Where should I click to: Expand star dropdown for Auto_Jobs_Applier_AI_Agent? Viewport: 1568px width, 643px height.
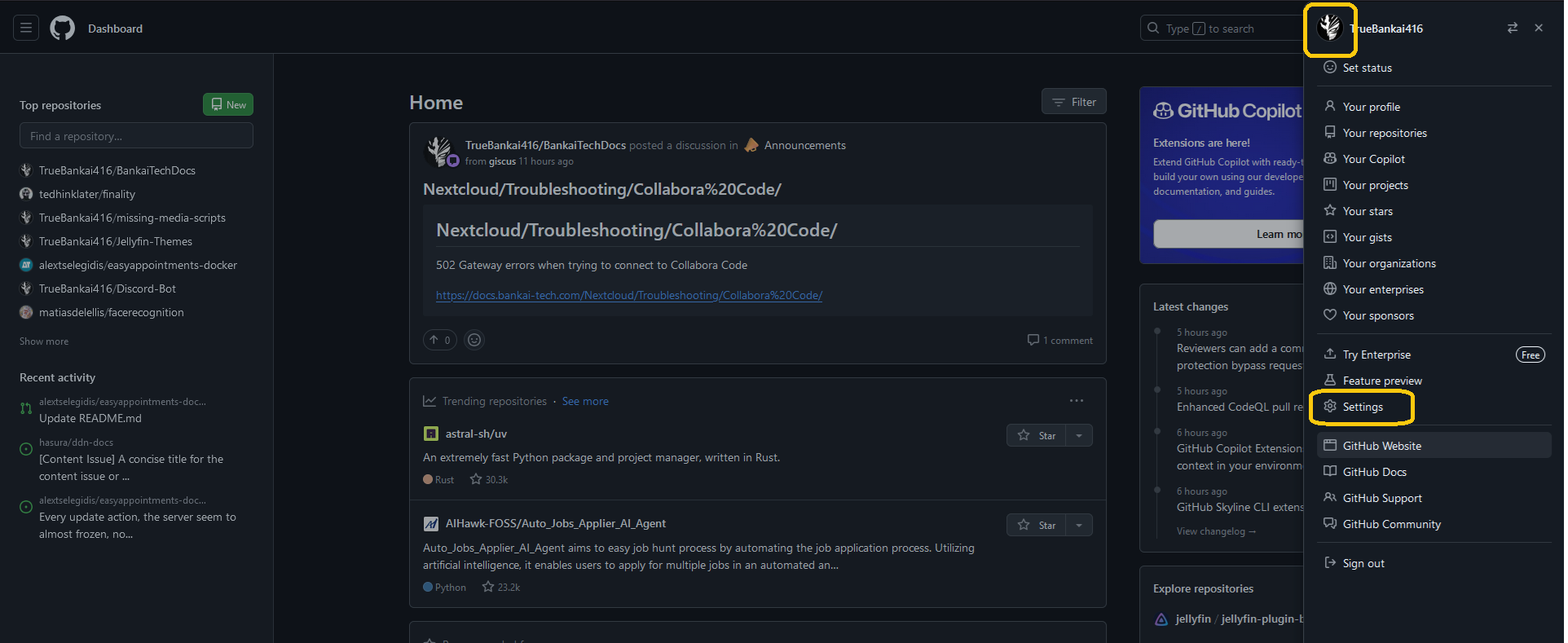pyautogui.click(x=1079, y=525)
